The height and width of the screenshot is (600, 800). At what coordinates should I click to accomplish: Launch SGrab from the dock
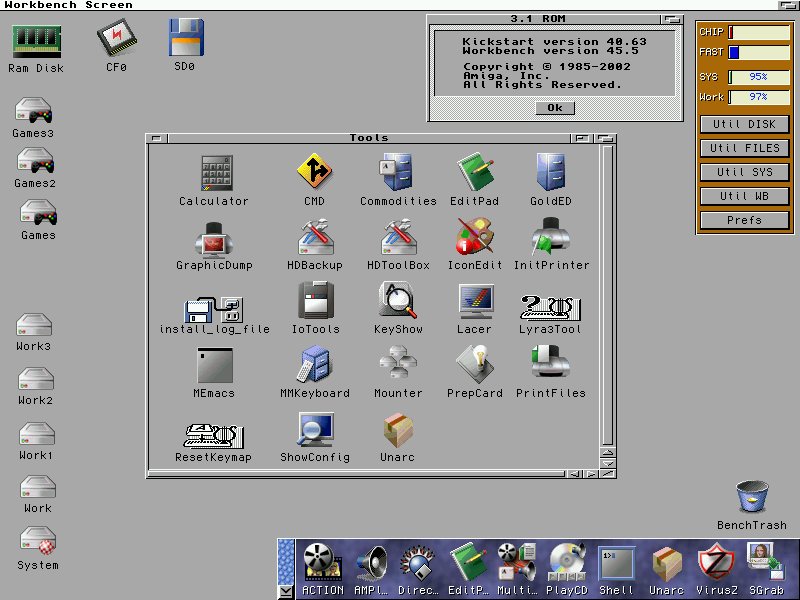pyautogui.click(x=765, y=562)
